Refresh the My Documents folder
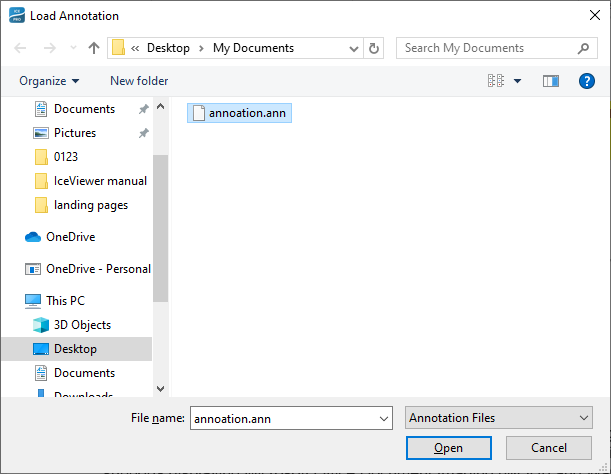Screen dimensions: 611x474 [374, 48]
